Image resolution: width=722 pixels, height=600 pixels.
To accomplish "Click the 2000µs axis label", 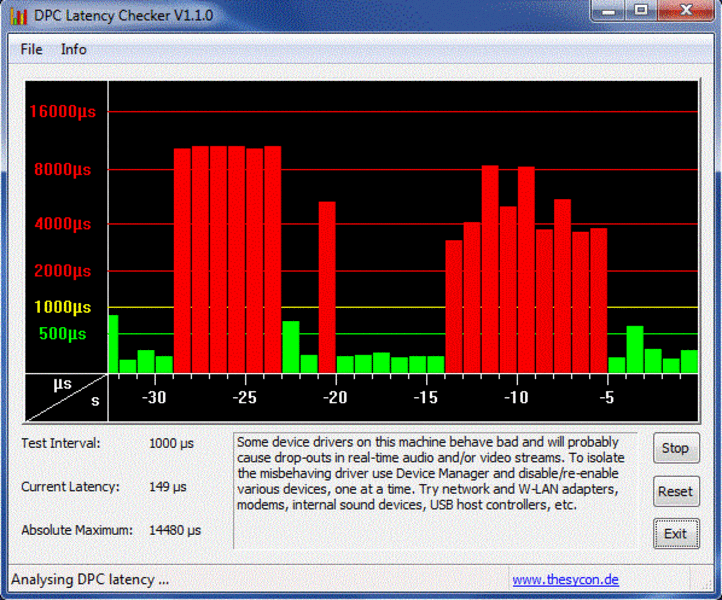I will coord(63,271).
